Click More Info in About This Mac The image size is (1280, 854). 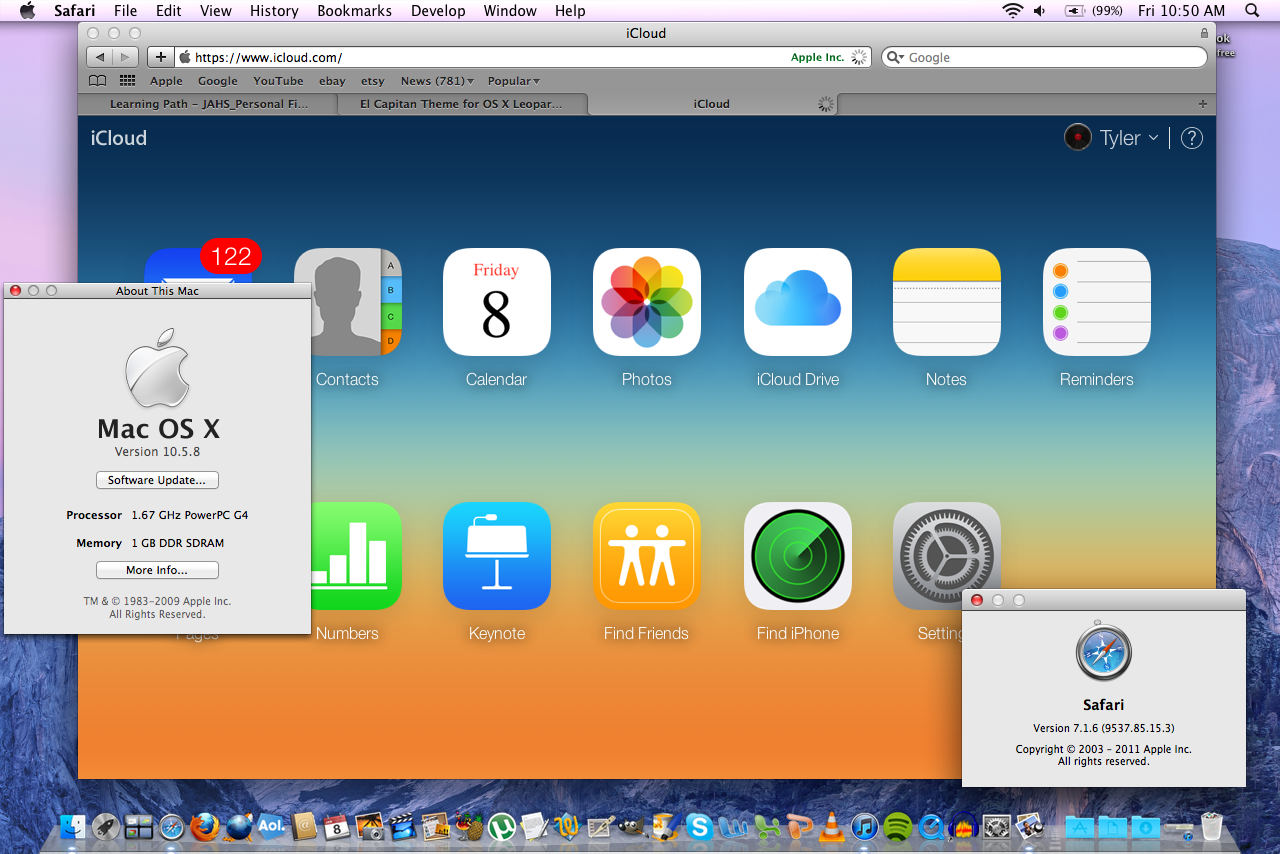[157, 570]
